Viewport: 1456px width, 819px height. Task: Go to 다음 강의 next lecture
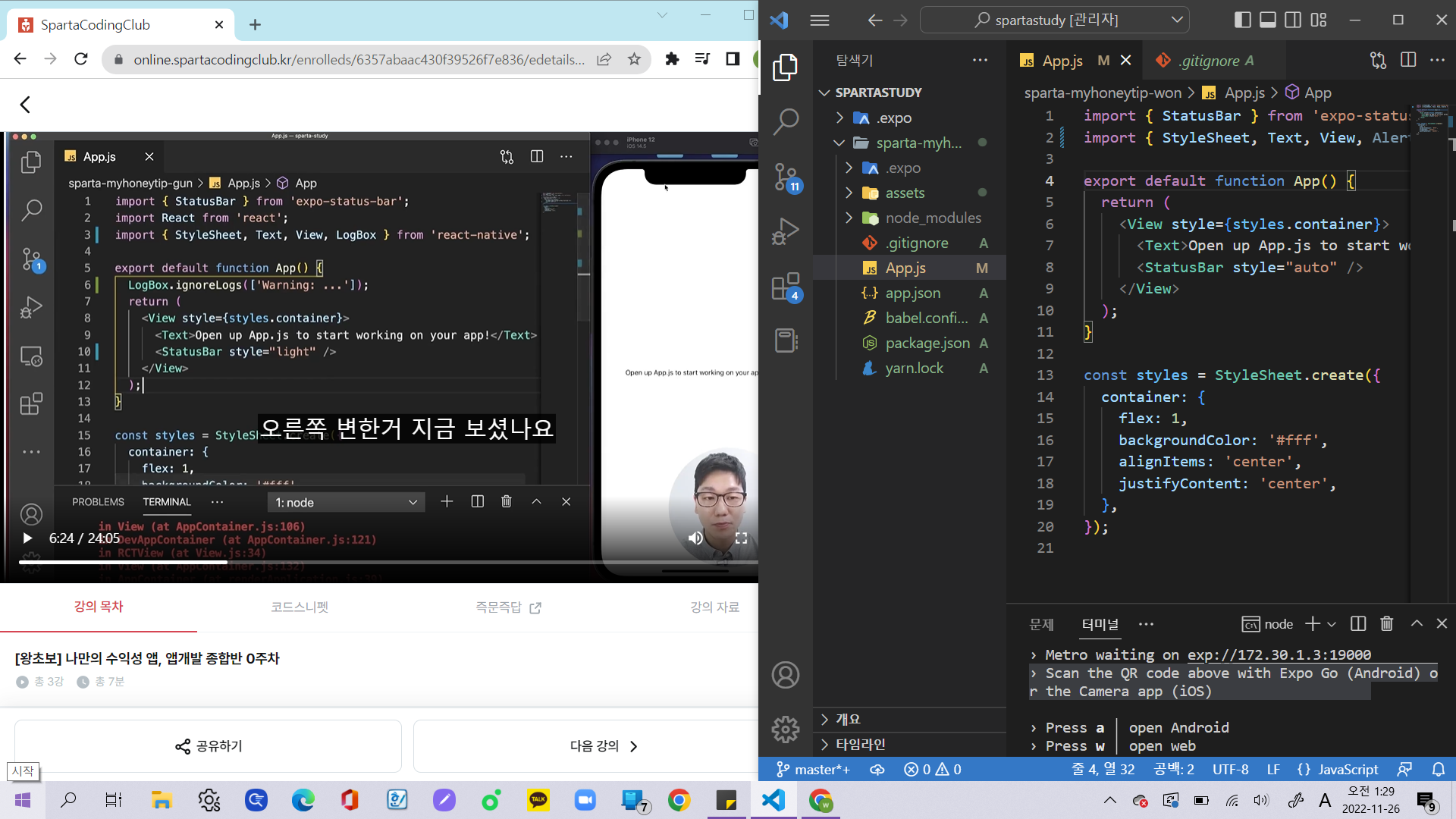tap(603, 746)
